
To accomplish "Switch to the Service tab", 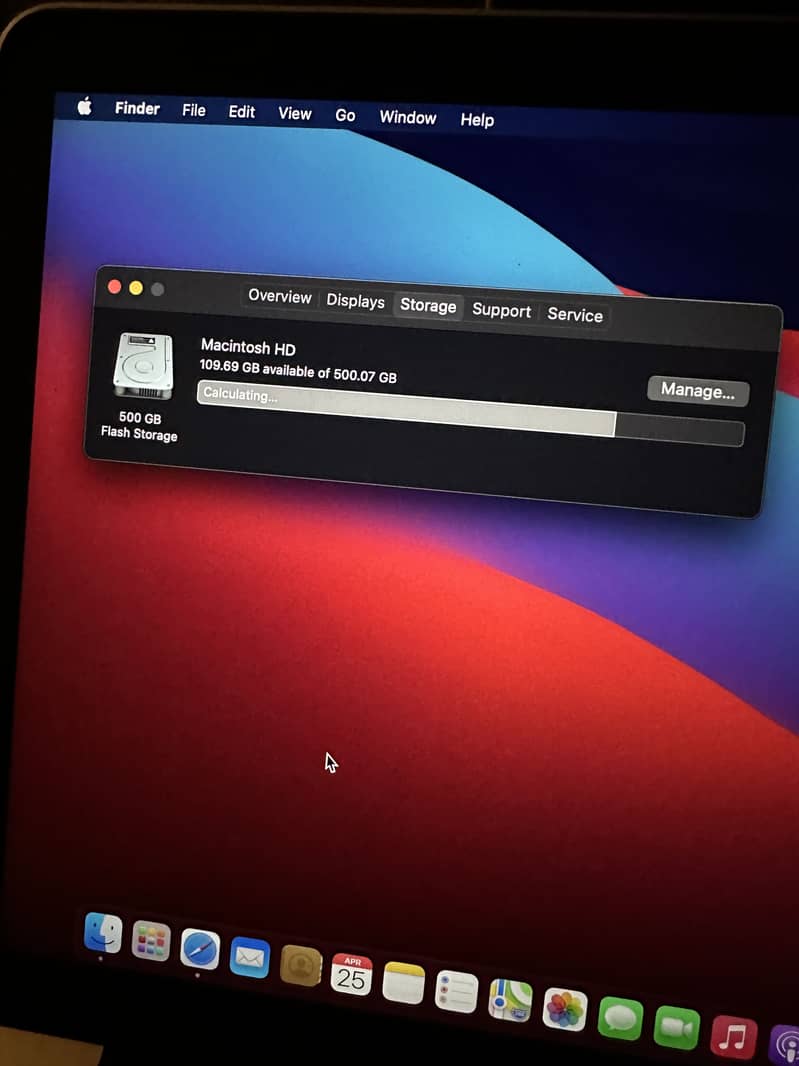I will pyautogui.click(x=575, y=315).
